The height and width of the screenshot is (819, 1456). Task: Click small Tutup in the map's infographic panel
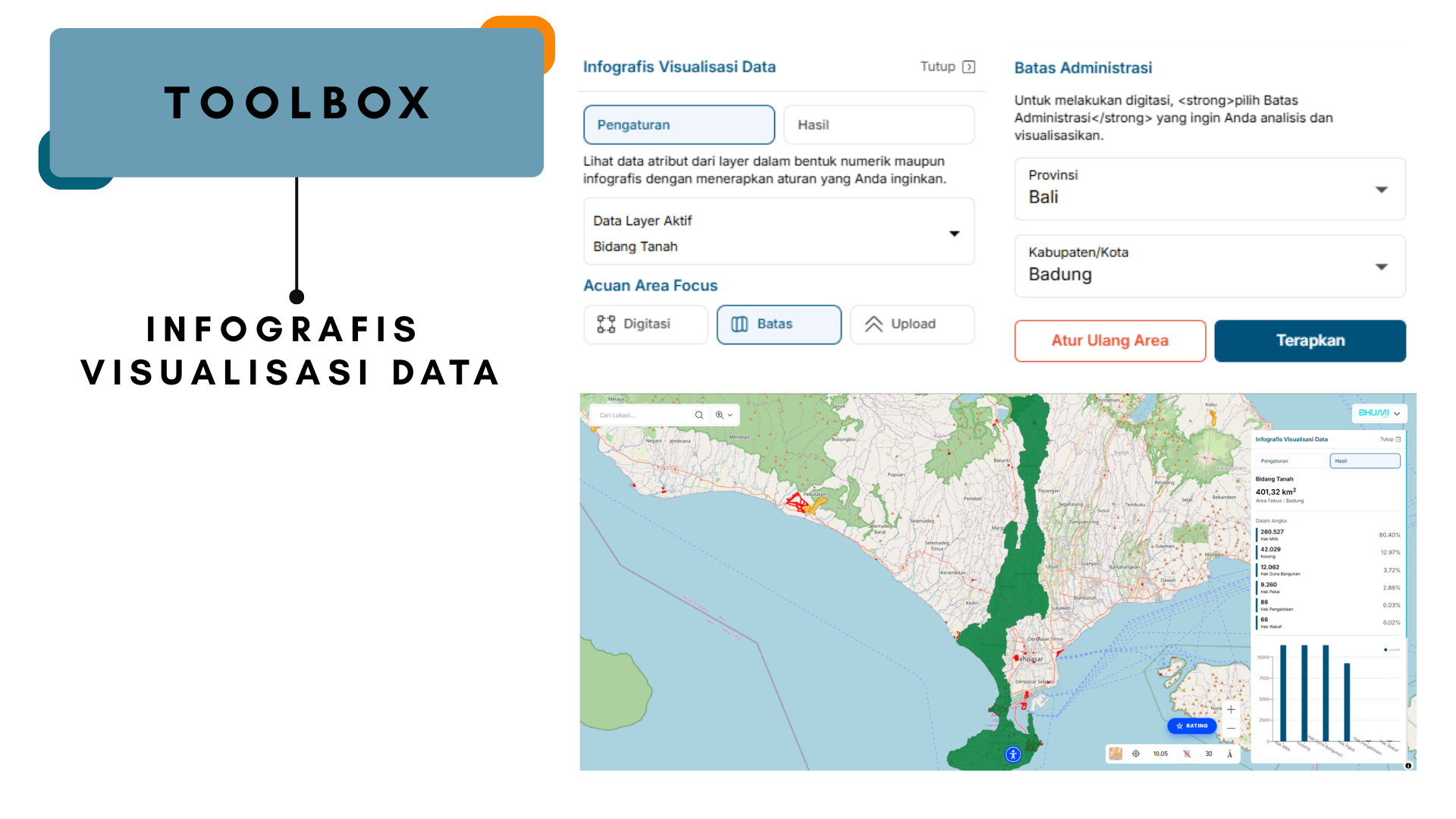coord(1391,439)
